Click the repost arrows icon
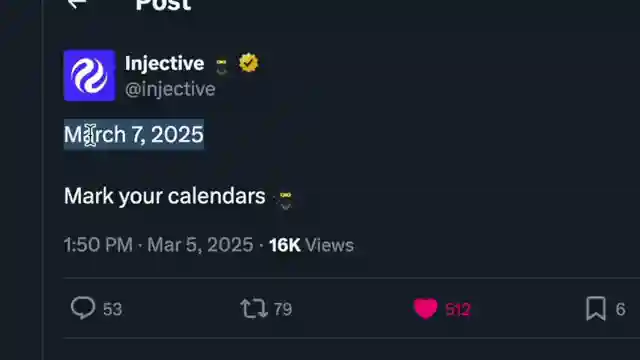Viewport: 640px width, 360px height. point(254,309)
